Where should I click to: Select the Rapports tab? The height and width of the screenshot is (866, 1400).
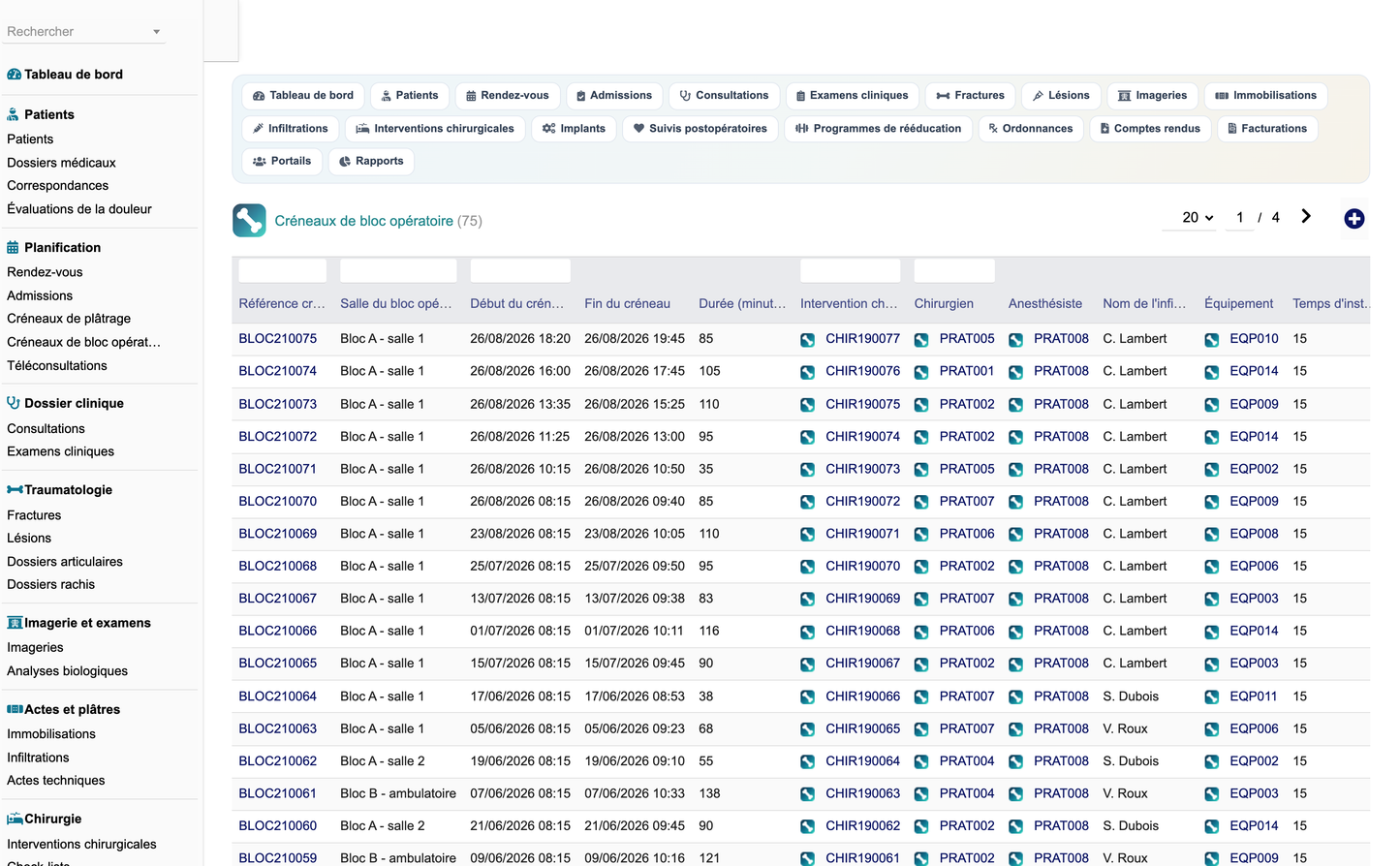pyautogui.click(x=371, y=161)
